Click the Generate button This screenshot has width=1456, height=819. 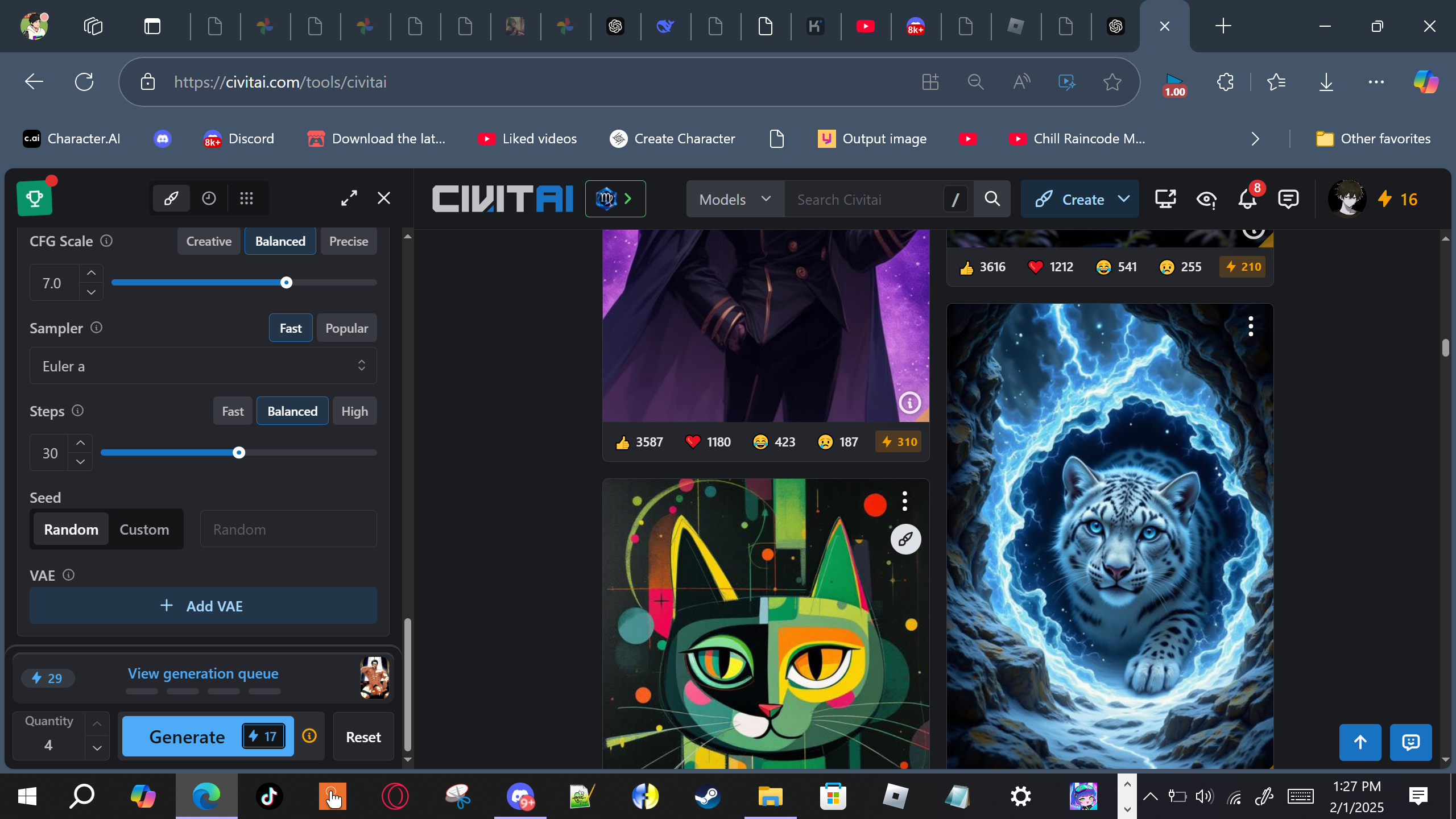[x=187, y=737]
